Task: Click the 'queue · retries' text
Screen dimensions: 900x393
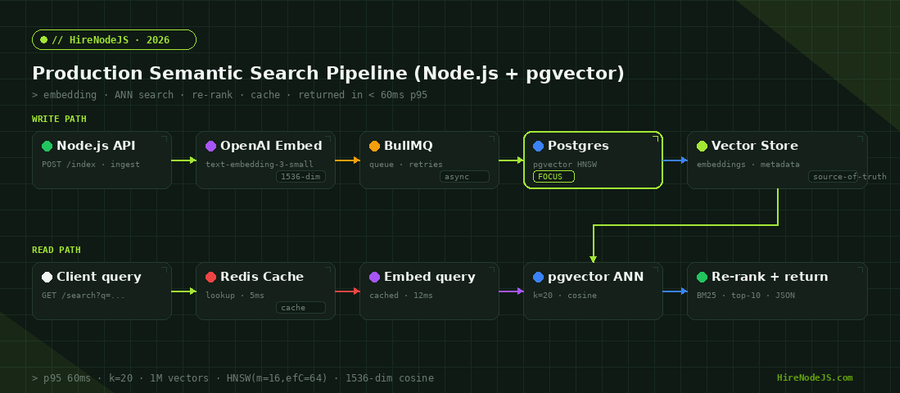Action: tap(406, 165)
